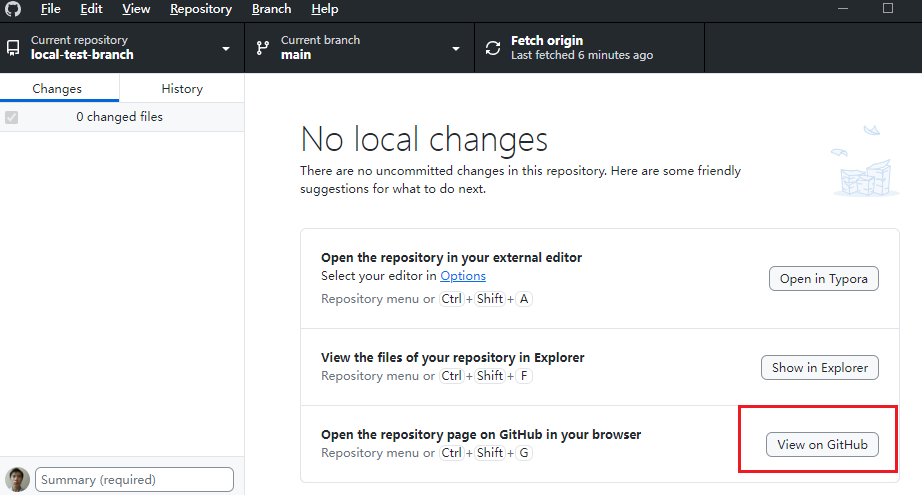Image resolution: width=922 pixels, height=495 pixels.
Task: Click the user avatar next to Summary
Action: click(17, 479)
